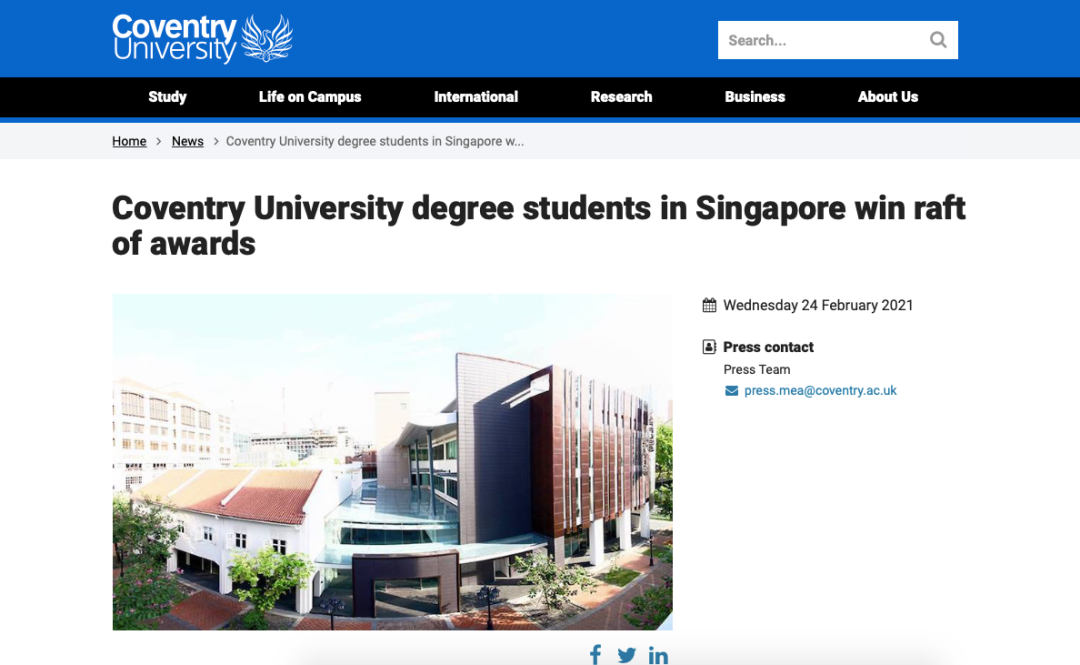Click the article headline text

tap(539, 225)
